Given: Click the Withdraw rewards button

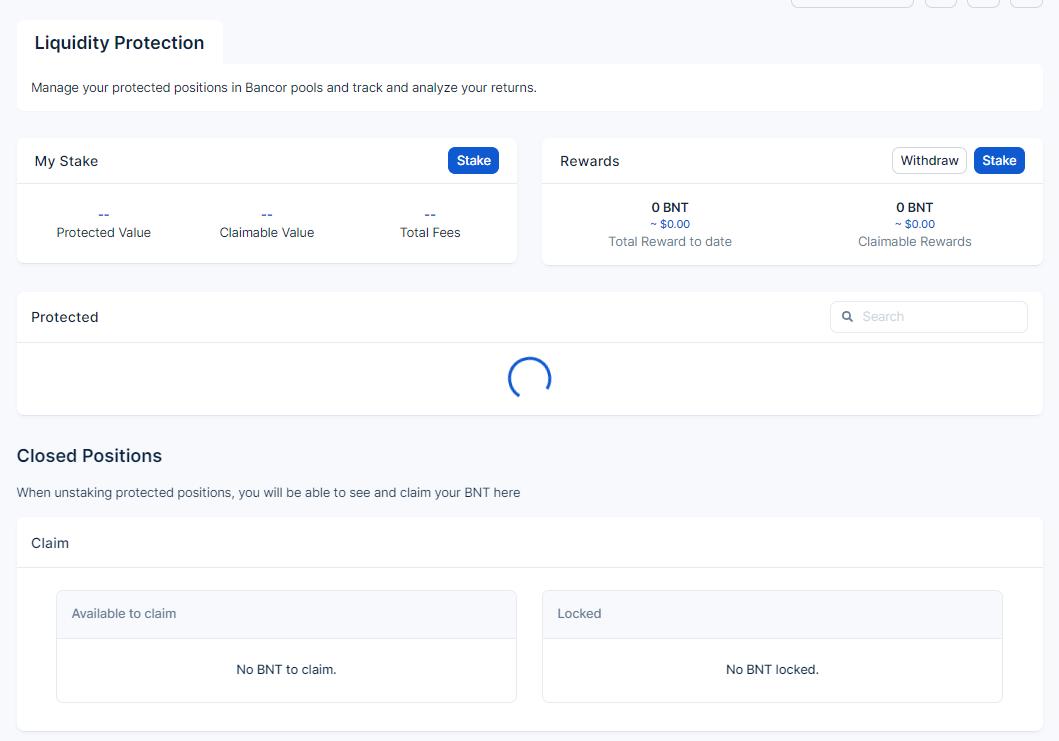Looking at the screenshot, I should (x=929, y=161).
